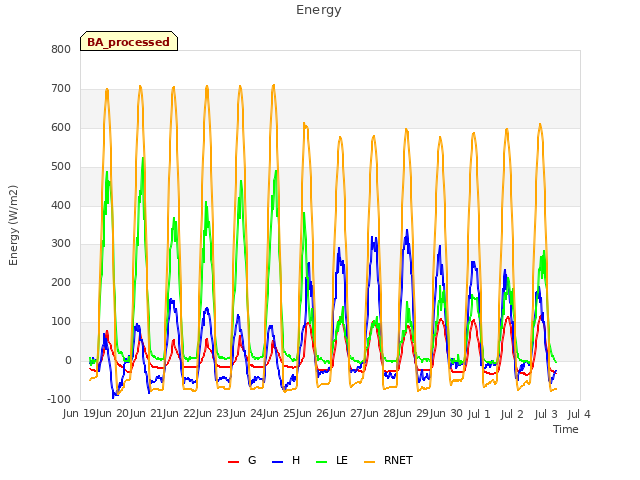Image resolution: width=640 pixels, height=480 pixels.
Task: Click the Jul 4 x-axis label
Action: coord(579,414)
